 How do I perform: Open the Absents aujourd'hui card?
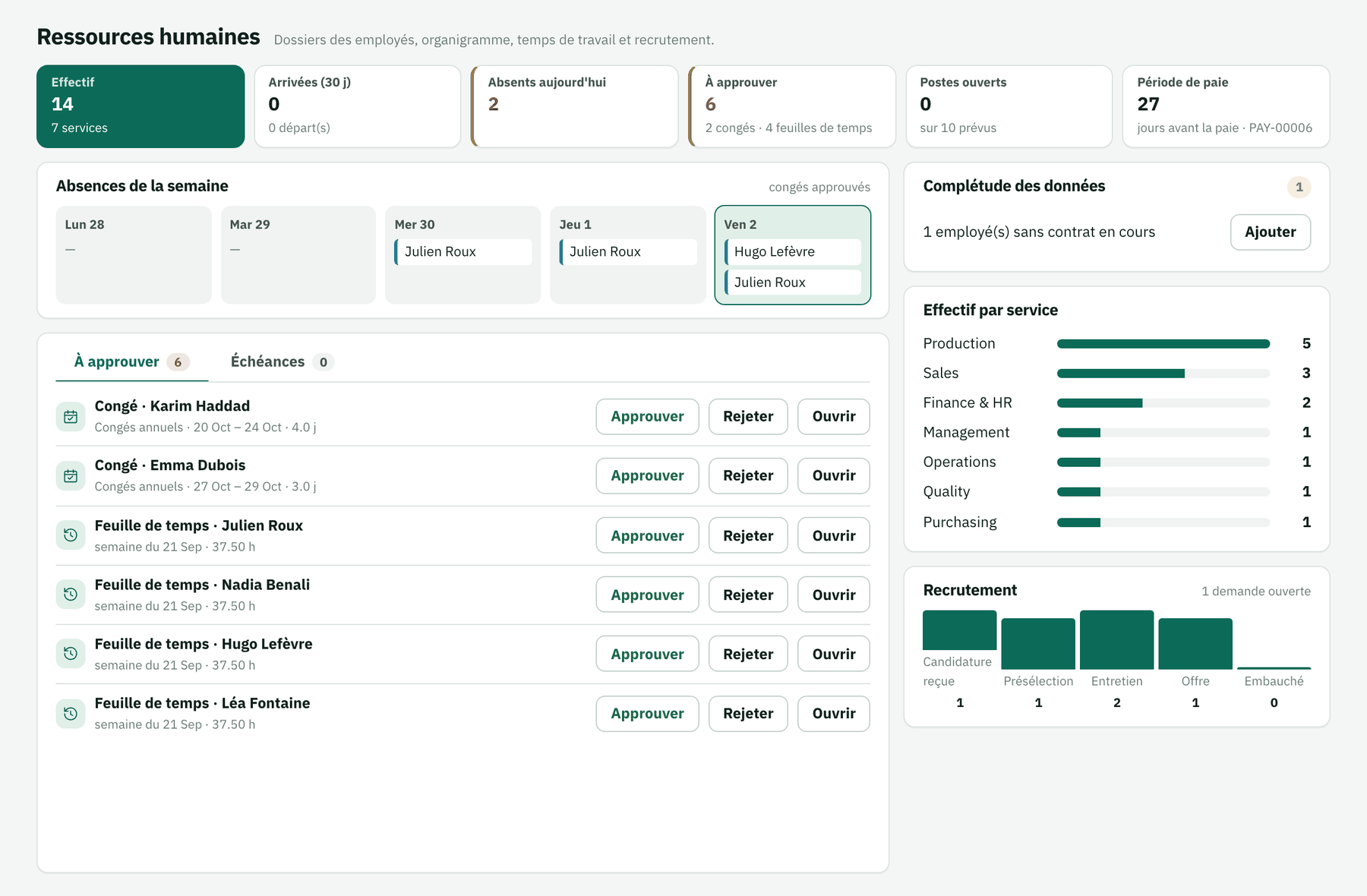(574, 106)
